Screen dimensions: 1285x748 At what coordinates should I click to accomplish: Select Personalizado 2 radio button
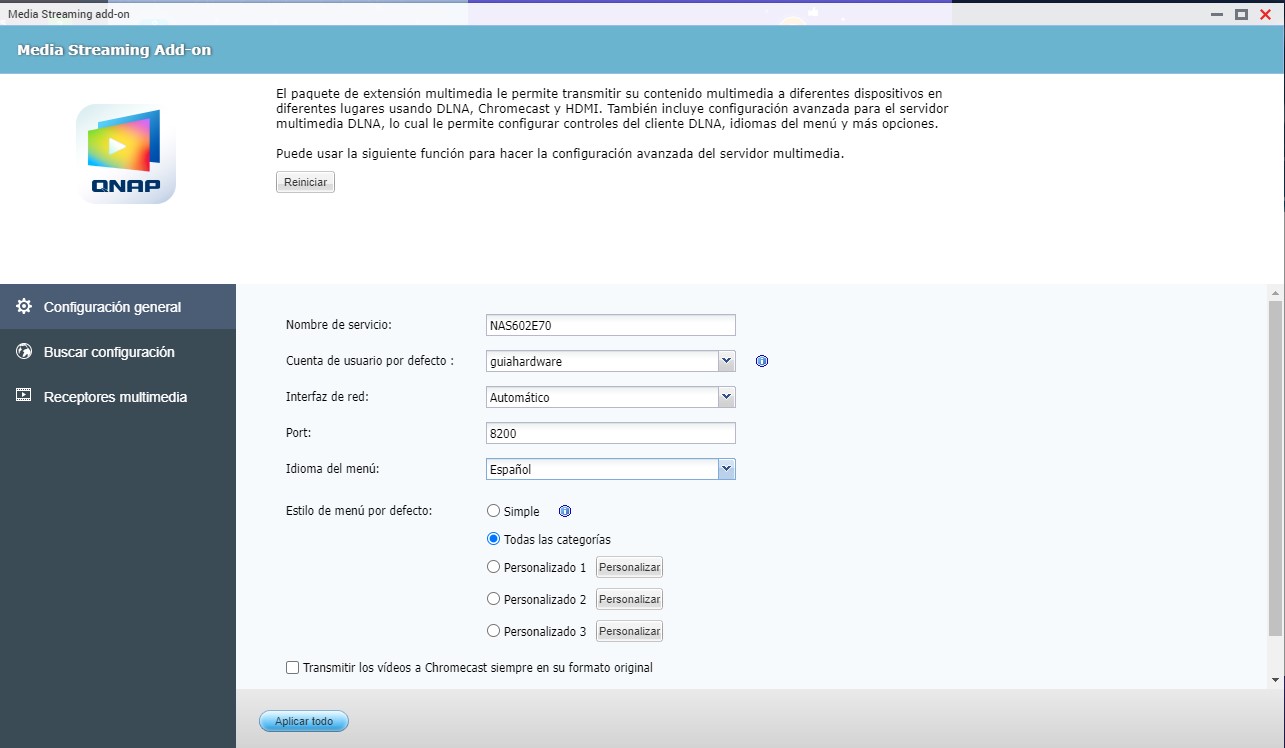tap(493, 599)
